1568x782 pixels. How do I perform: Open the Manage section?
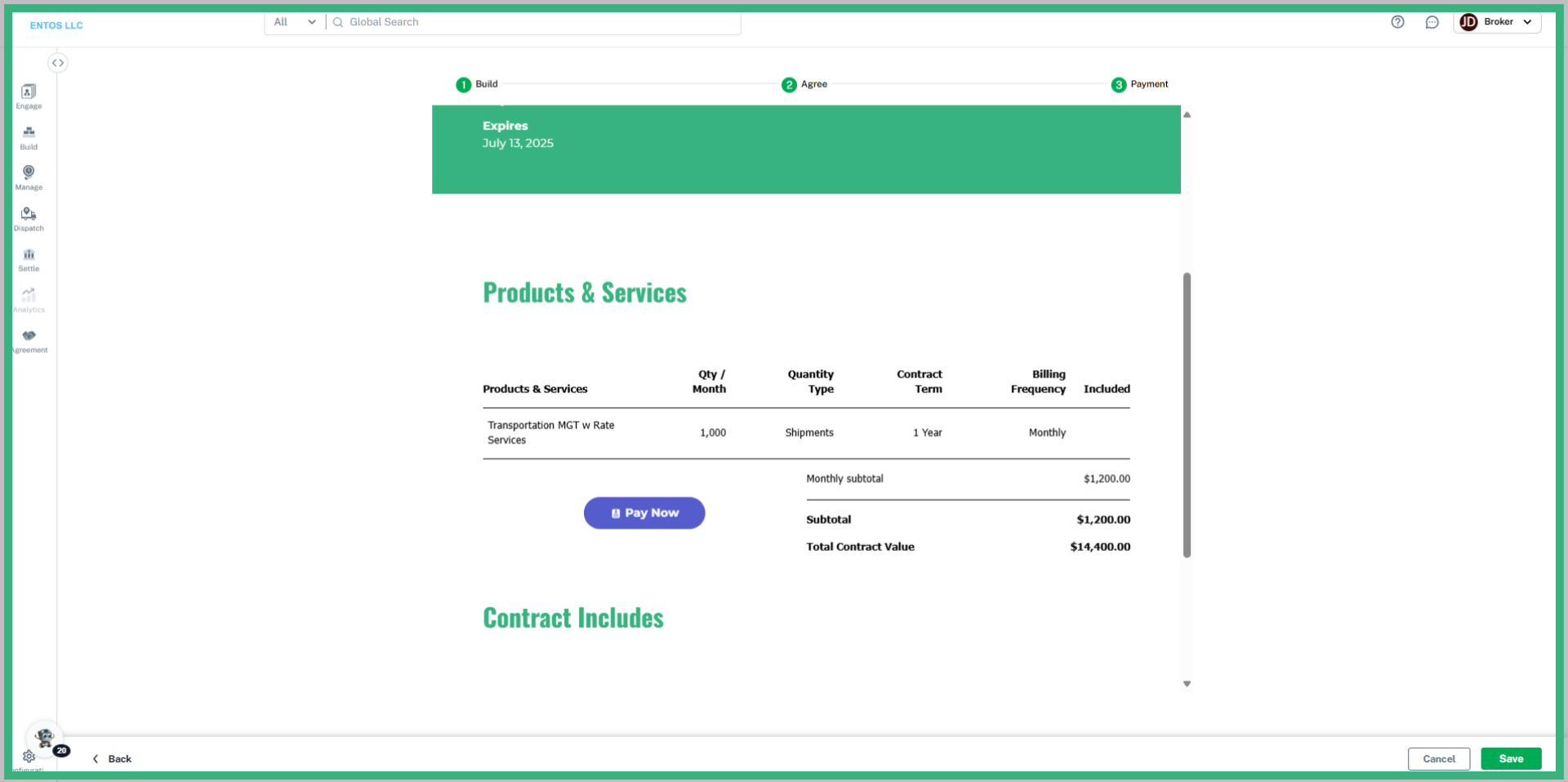pos(29,177)
